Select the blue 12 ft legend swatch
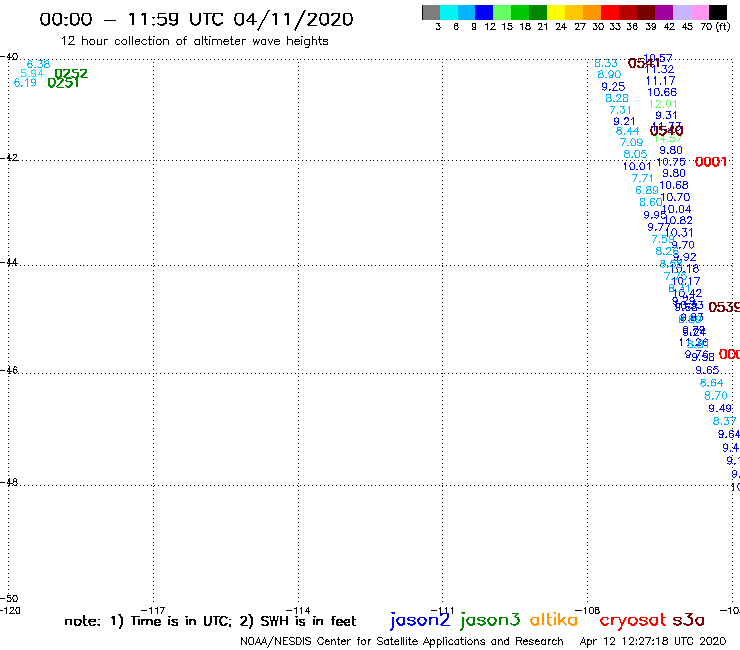 (484, 12)
